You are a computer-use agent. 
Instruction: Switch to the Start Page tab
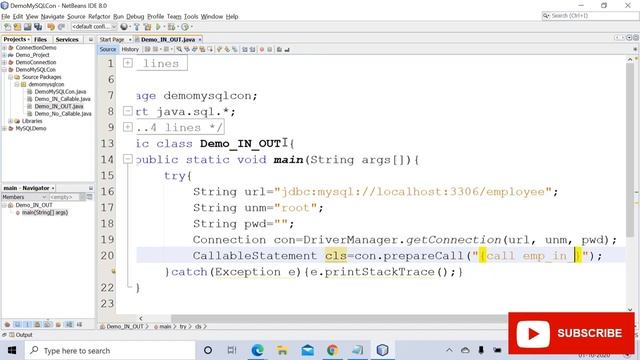tap(112, 40)
